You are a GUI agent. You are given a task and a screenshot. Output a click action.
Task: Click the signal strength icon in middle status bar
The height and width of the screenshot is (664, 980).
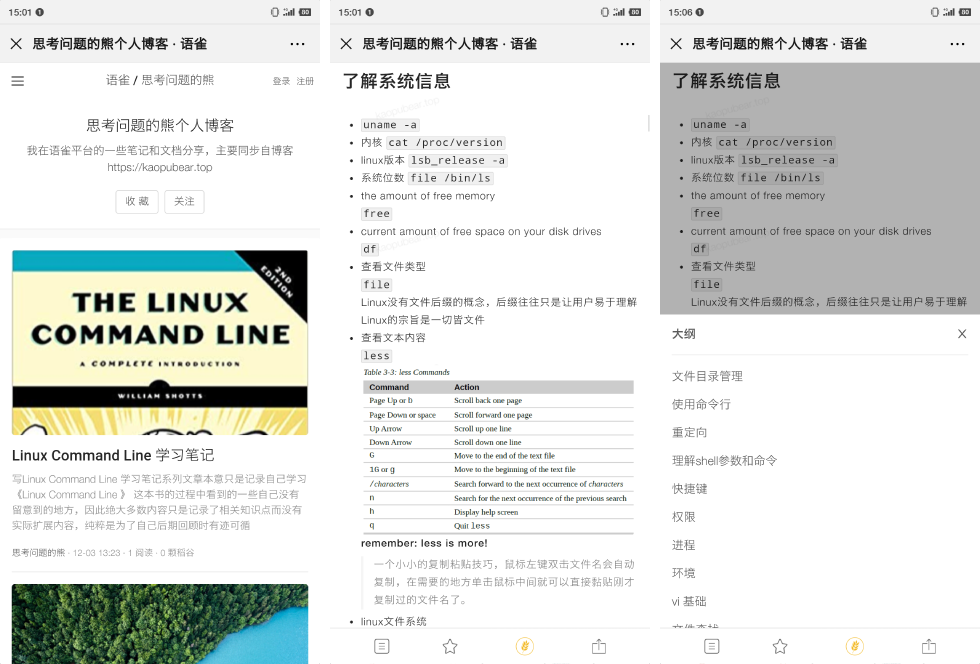pyautogui.click(x=619, y=12)
